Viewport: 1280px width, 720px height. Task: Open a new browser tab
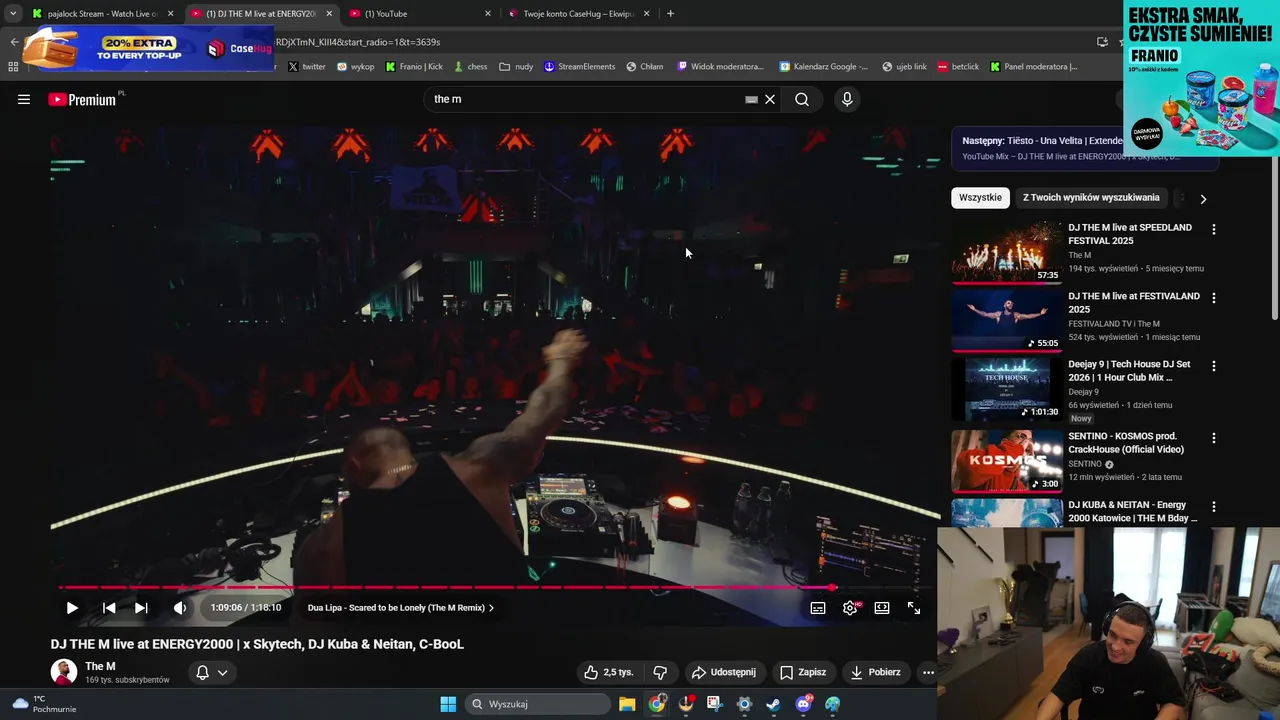click(x=670, y=14)
